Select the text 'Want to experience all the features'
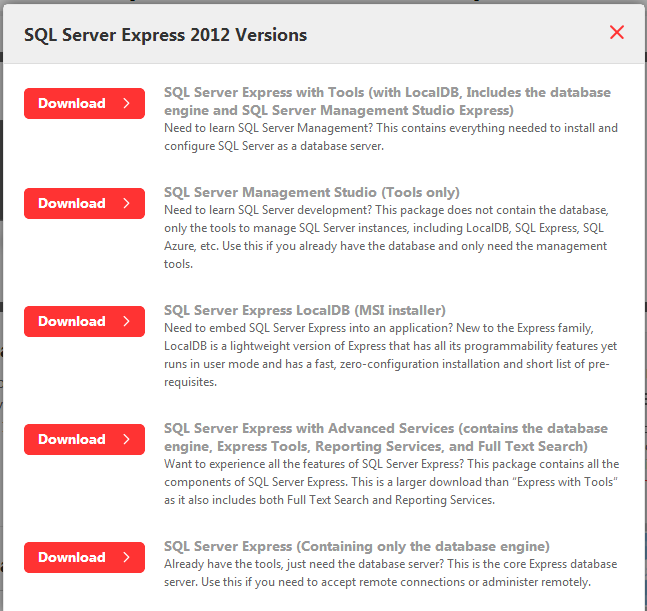This screenshot has width=647, height=611. coord(255,464)
